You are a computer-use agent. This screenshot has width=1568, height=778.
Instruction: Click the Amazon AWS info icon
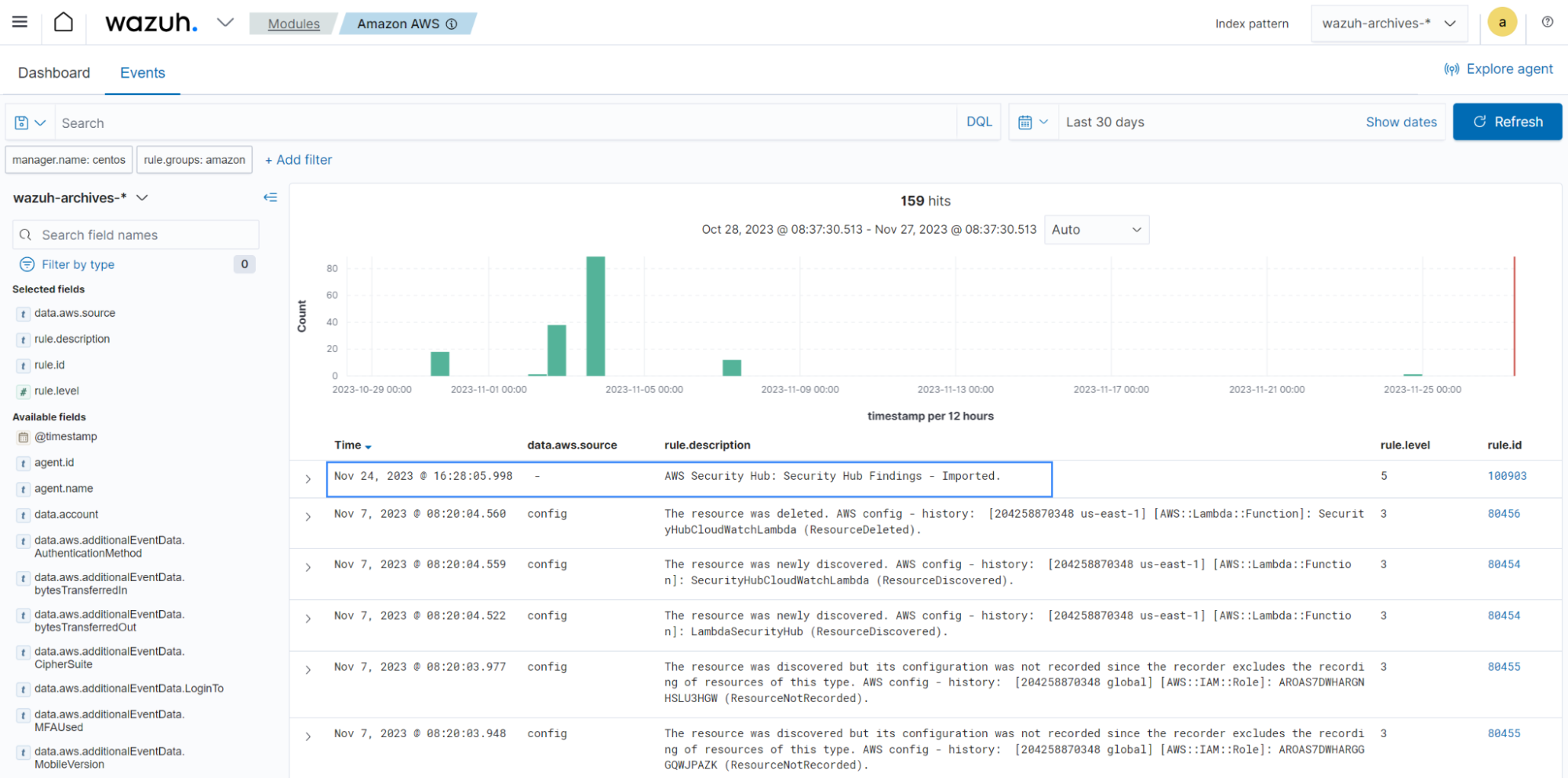452,24
